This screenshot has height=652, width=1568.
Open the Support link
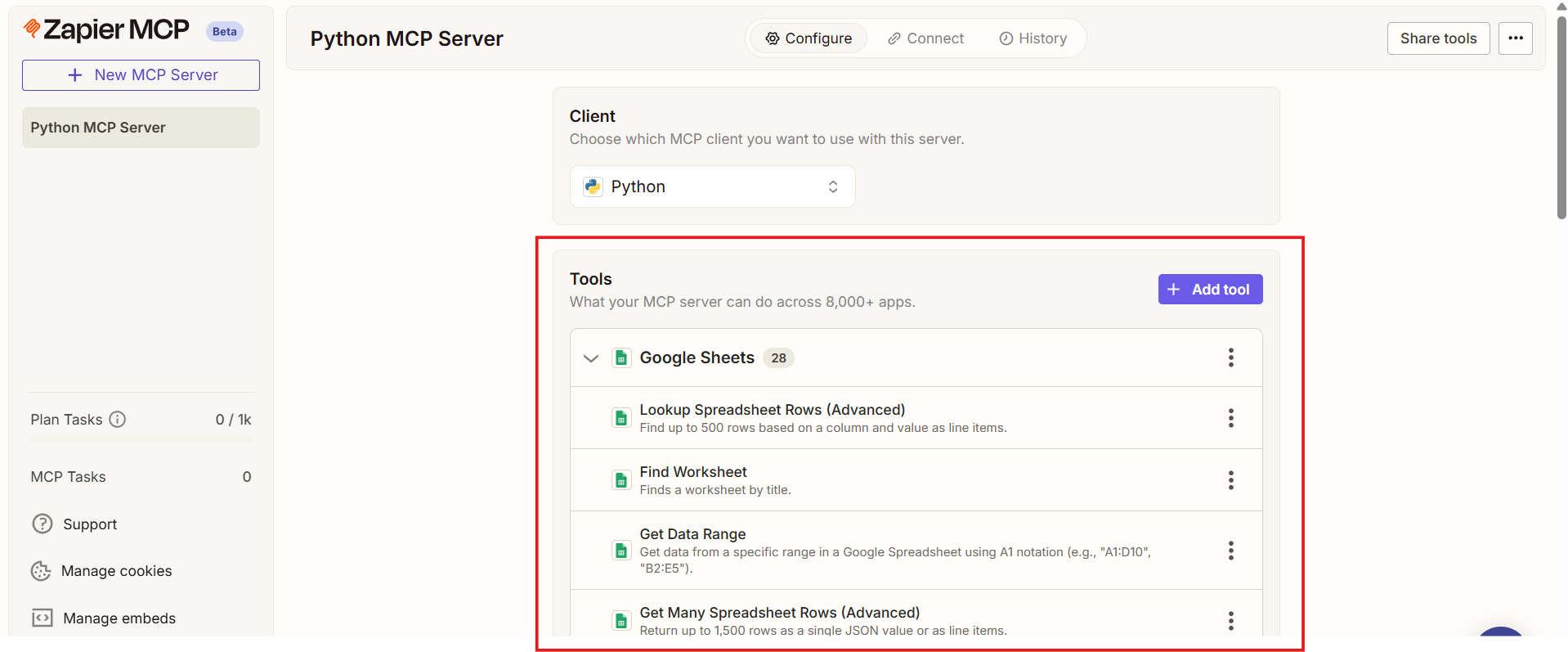(89, 524)
